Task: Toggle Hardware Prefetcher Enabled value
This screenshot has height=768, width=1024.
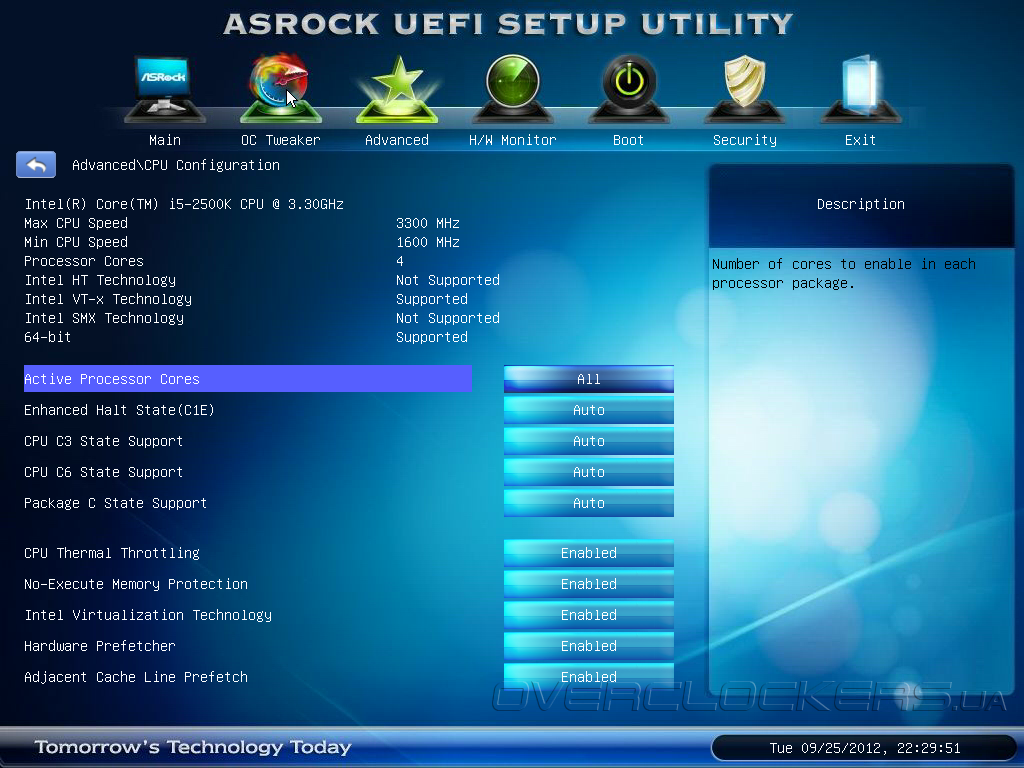Action: [588, 646]
